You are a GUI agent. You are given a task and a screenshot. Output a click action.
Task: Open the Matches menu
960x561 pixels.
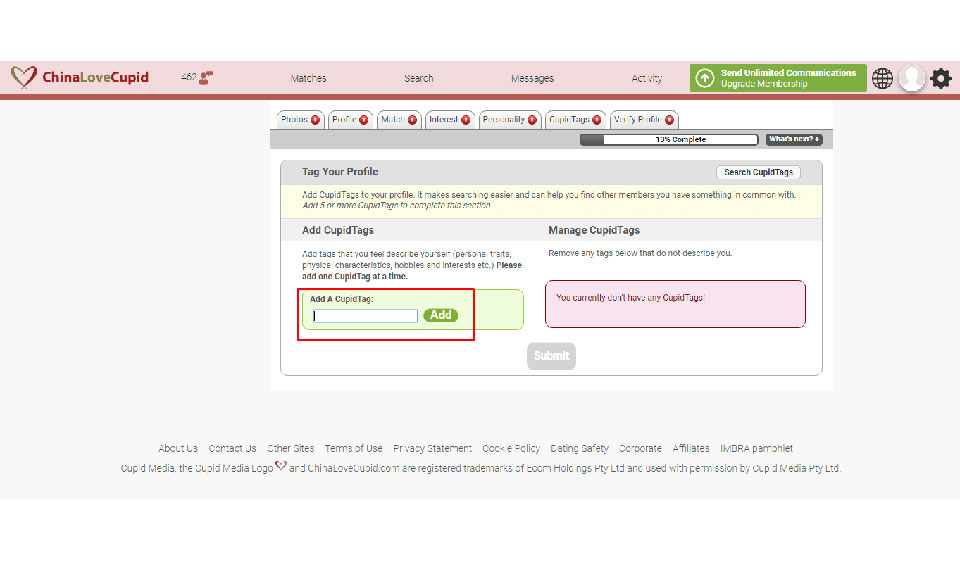(x=308, y=78)
